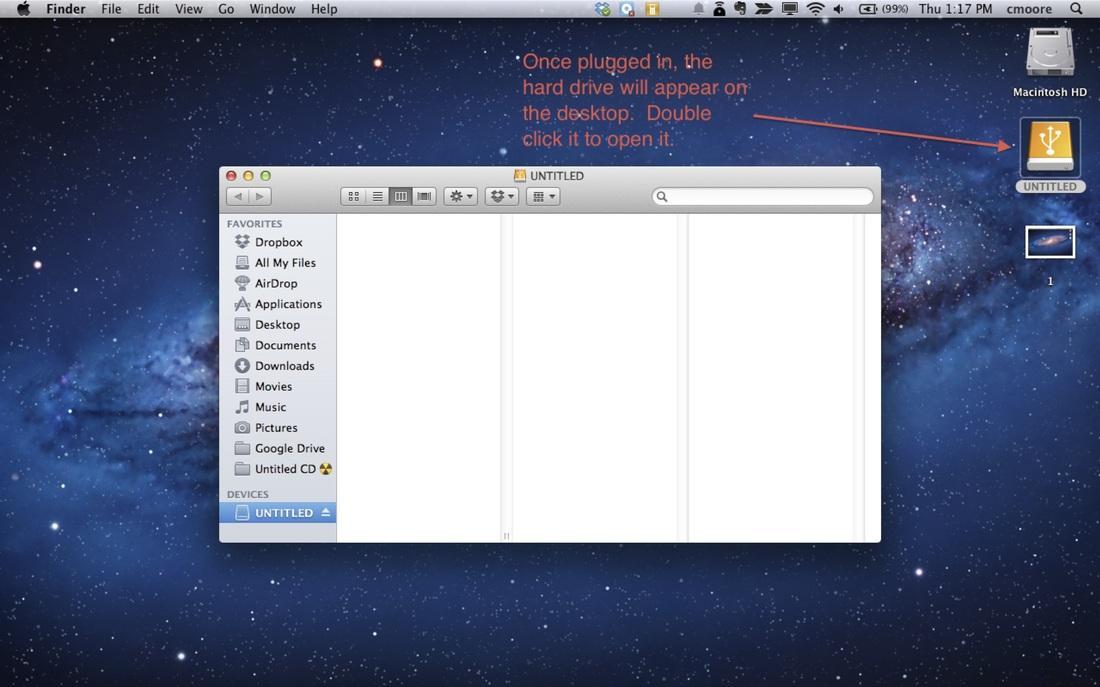The width and height of the screenshot is (1100, 687).
Task: Open the Action gear dropdown menu
Action: coord(461,197)
